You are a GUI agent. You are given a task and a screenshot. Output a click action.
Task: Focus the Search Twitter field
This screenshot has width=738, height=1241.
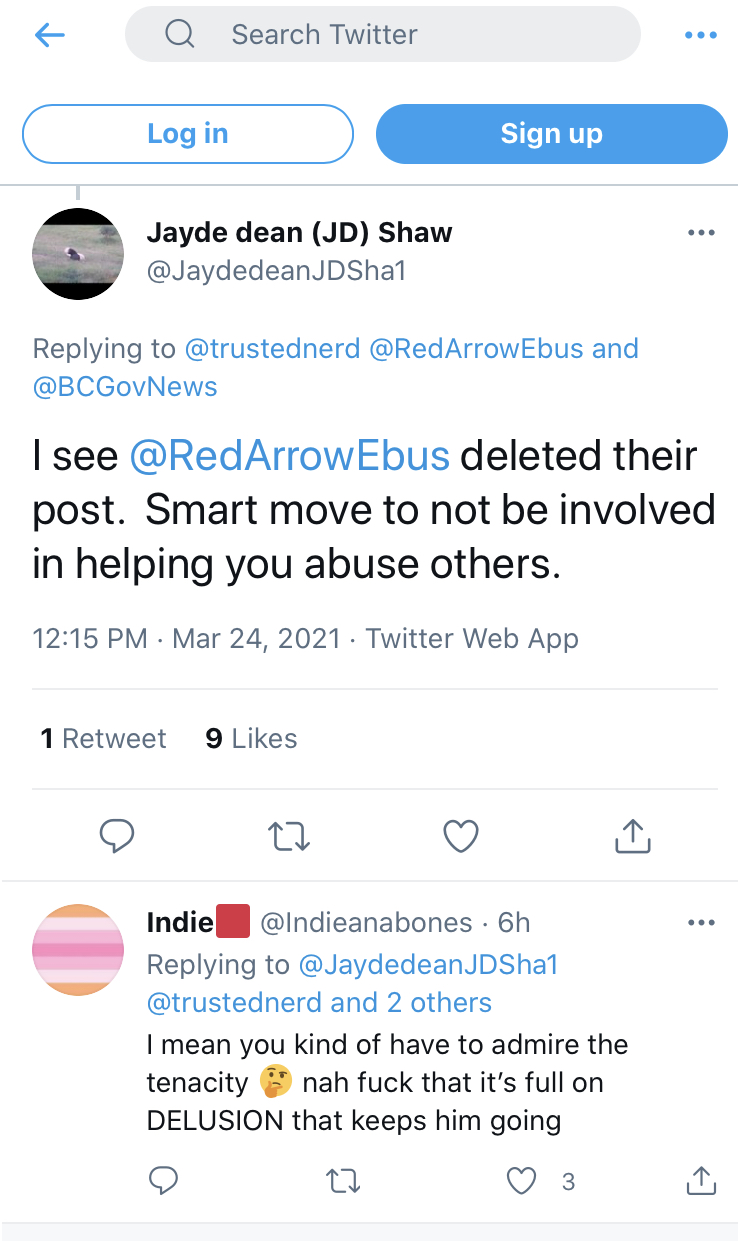pos(383,35)
